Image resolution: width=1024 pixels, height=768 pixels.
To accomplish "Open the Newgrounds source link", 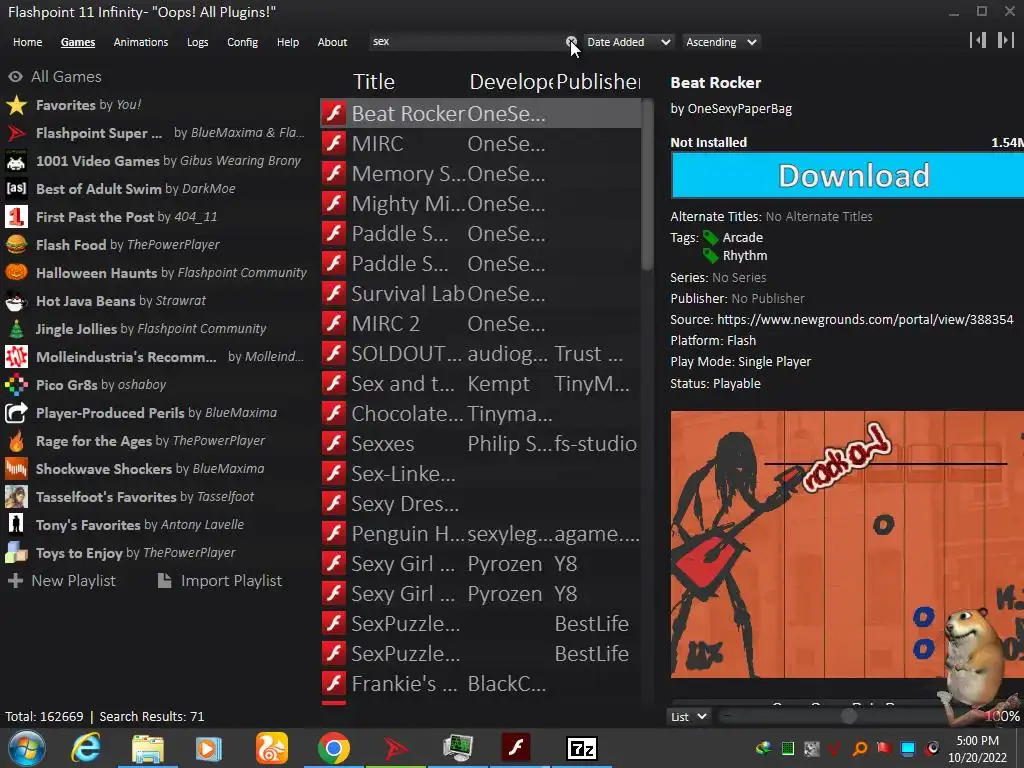I will click(x=865, y=320).
